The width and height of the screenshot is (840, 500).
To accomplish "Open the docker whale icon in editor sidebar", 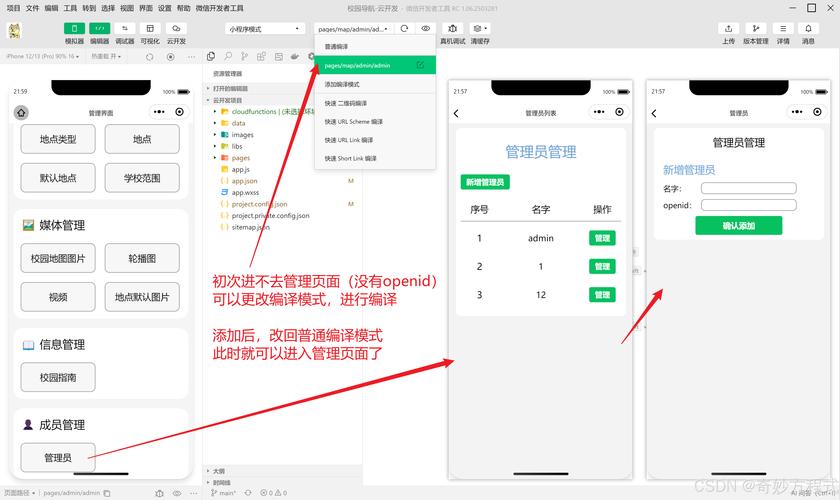I will (295, 56).
